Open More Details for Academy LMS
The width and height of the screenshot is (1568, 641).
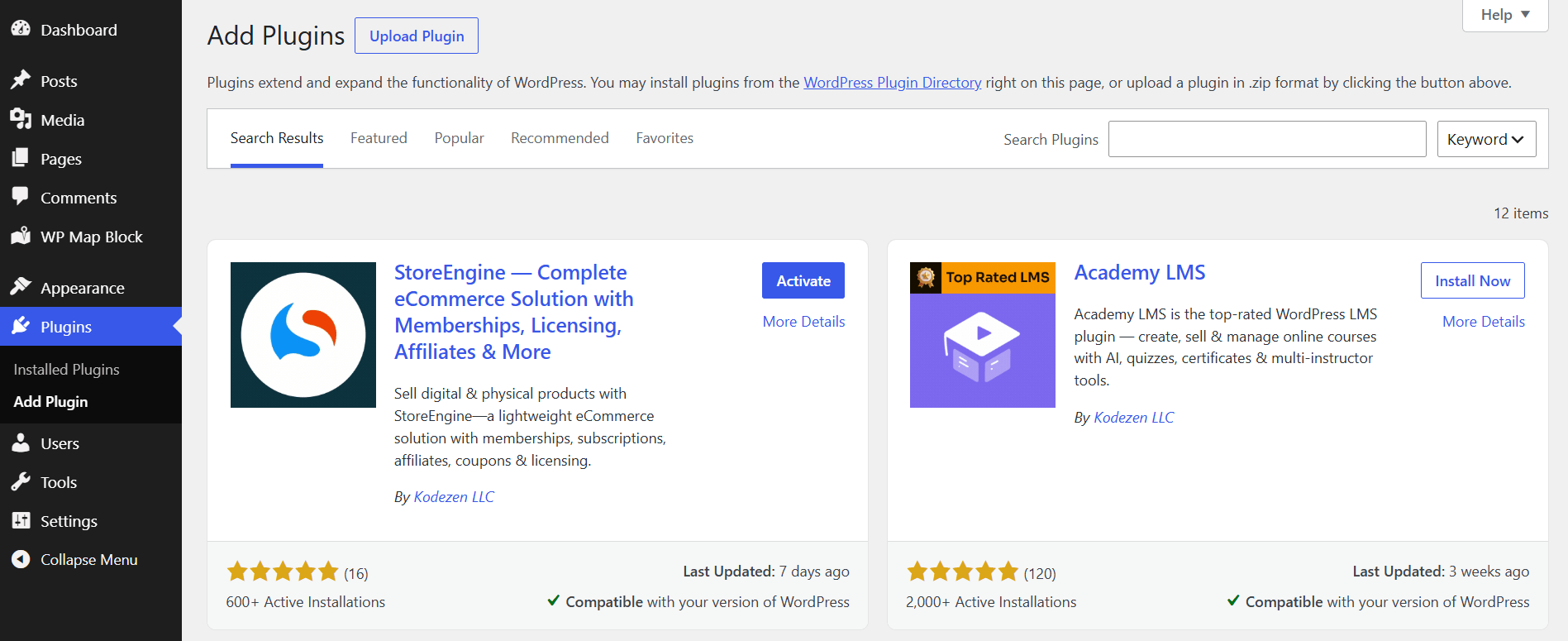[x=1484, y=322]
